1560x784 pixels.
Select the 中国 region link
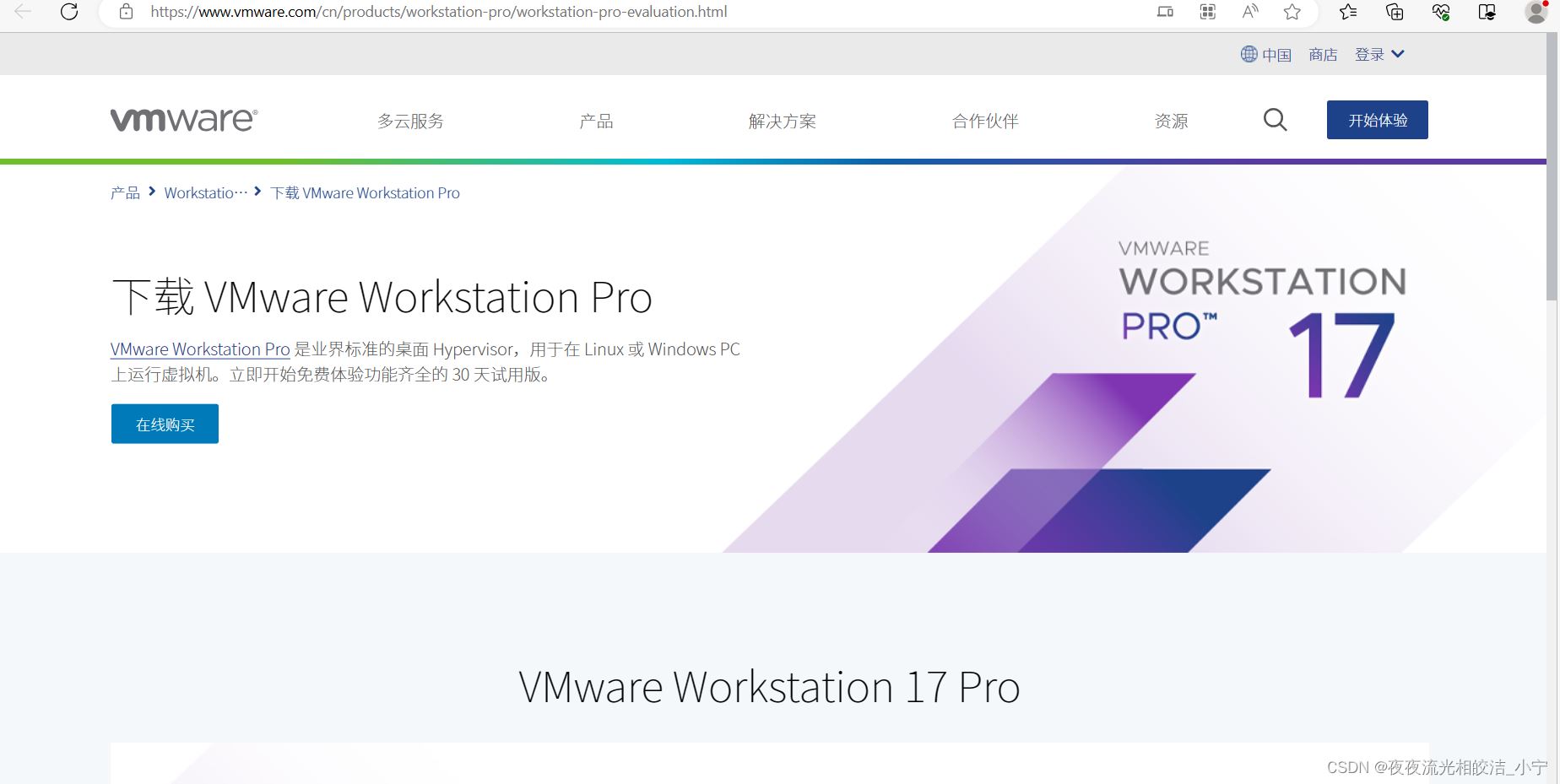pos(1276,55)
